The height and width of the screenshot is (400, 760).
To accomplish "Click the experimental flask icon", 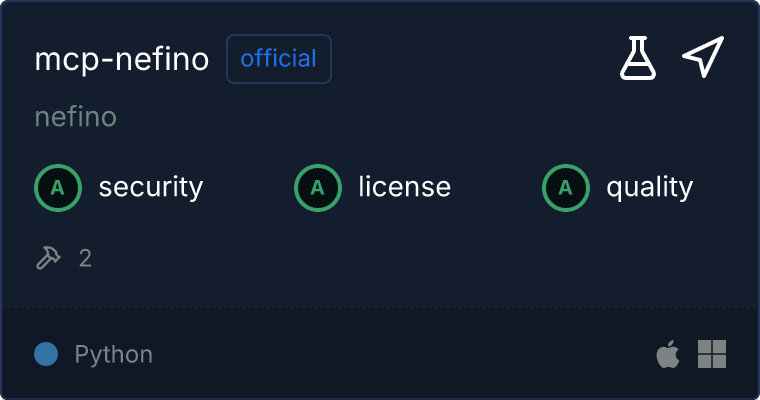I will pyautogui.click(x=638, y=59).
